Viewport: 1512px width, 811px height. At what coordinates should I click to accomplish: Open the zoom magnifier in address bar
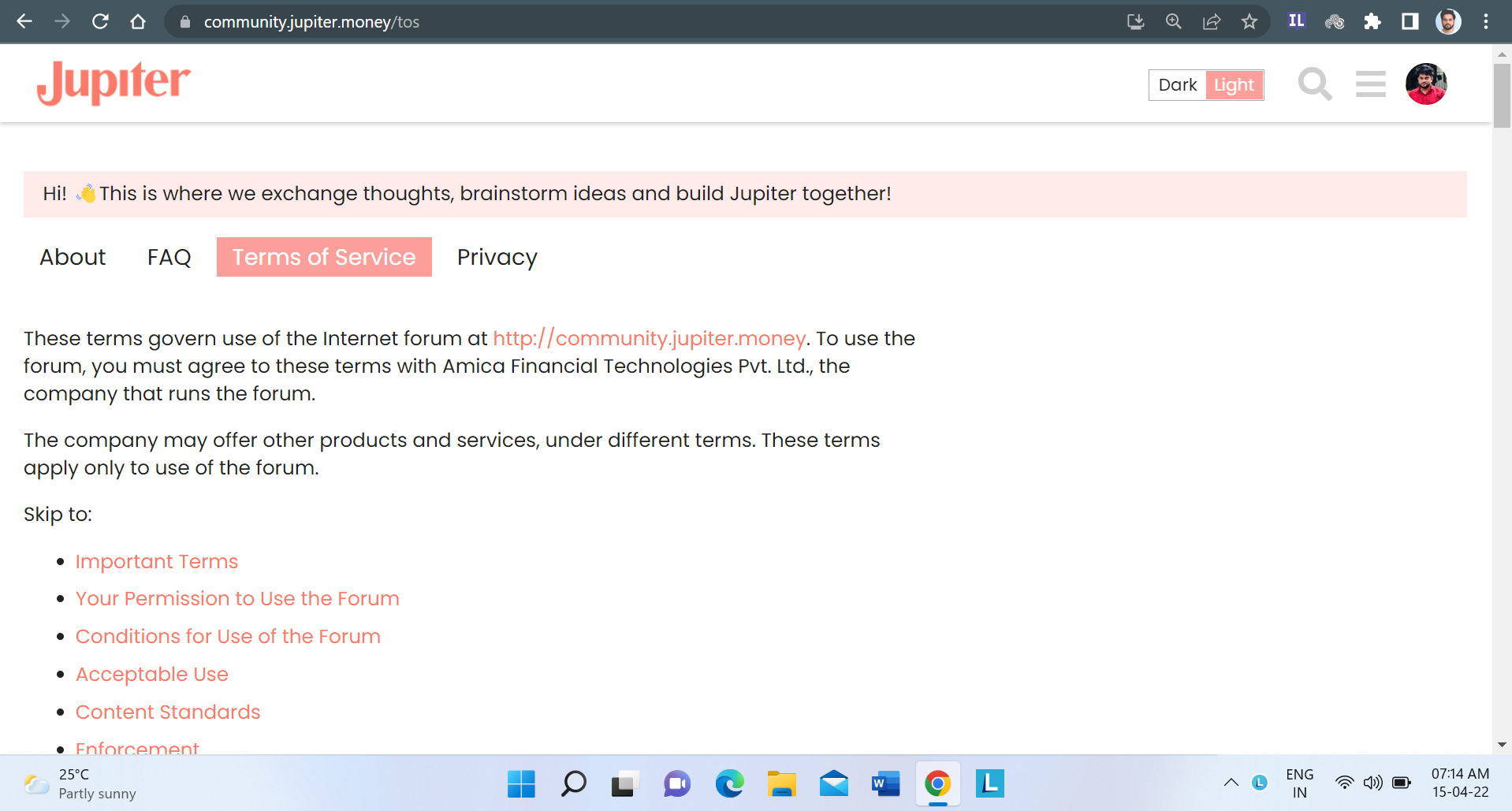1174,21
